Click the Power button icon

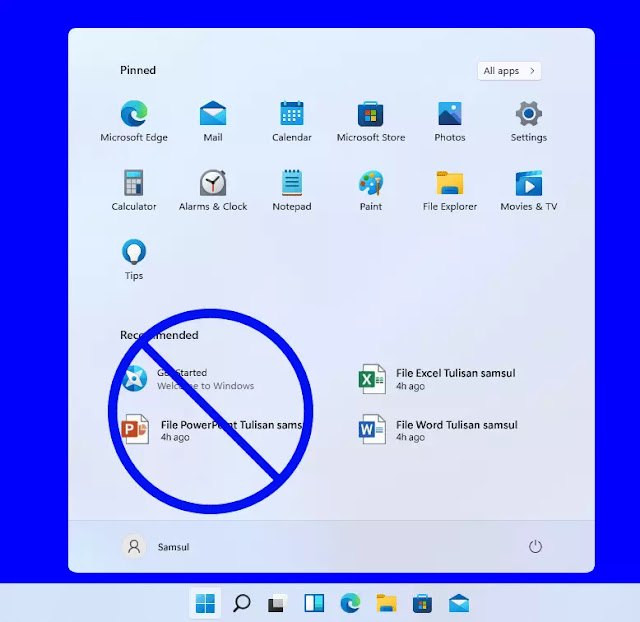coord(535,546)
